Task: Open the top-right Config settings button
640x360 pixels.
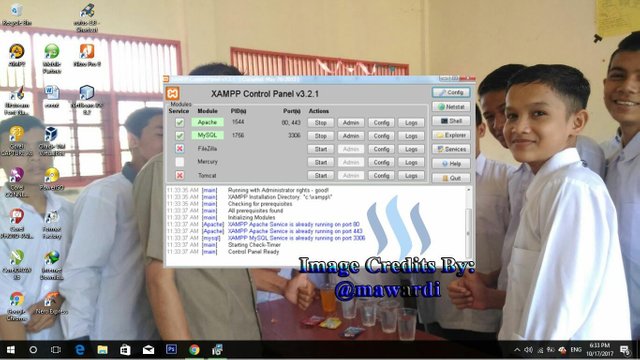Action: pyautogui.click(x=451, y=93)
